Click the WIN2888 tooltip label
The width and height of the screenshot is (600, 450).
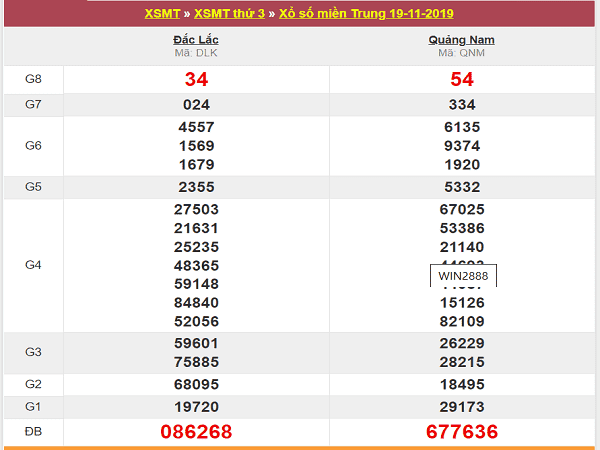pos(463,275)
